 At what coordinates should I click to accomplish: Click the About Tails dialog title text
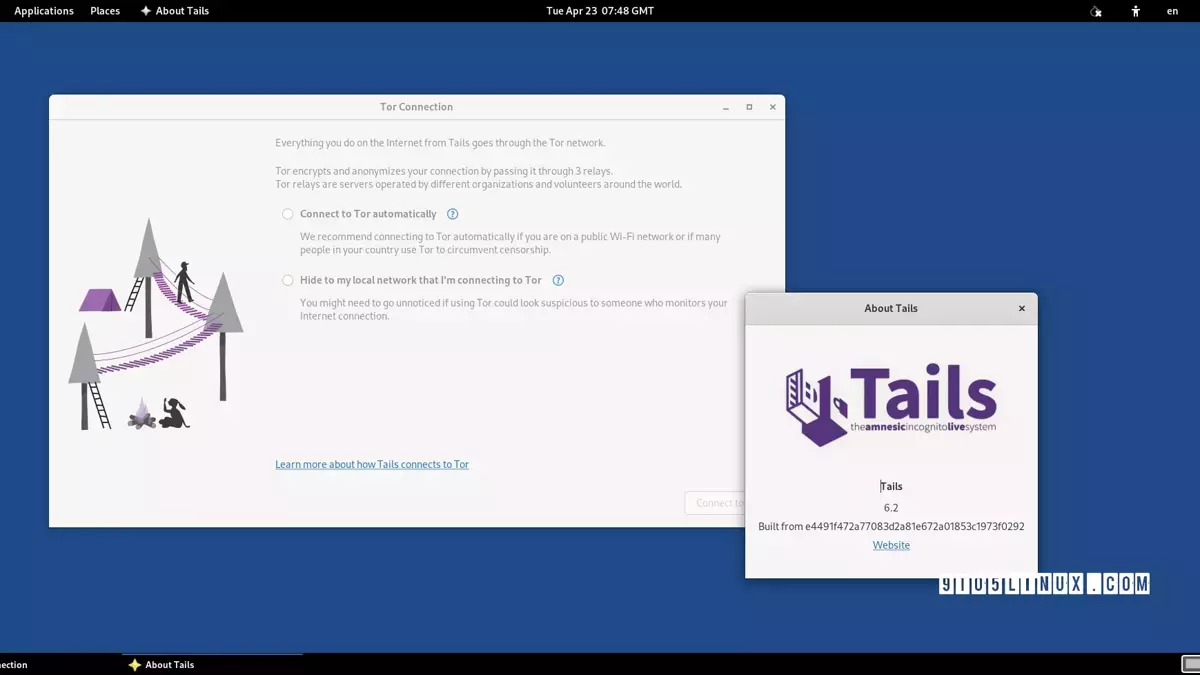(891, 308)
